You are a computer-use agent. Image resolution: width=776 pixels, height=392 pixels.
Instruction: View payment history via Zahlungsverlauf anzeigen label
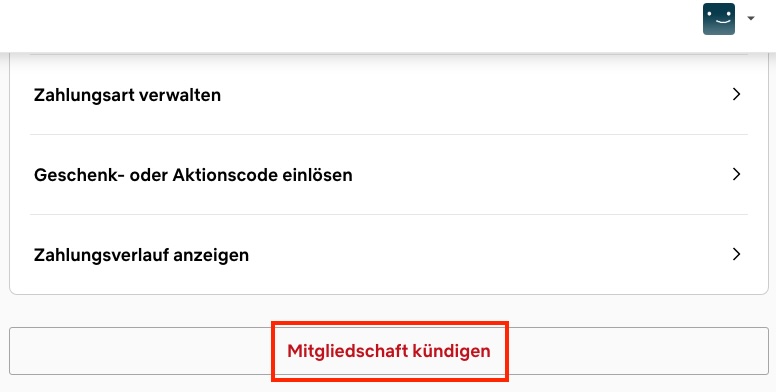coord(141,255)
